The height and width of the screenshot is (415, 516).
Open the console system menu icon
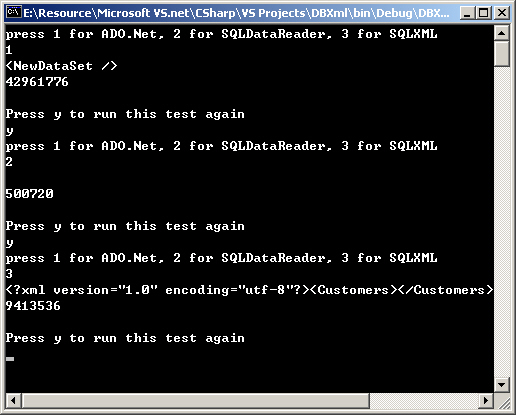pos(14,12)
